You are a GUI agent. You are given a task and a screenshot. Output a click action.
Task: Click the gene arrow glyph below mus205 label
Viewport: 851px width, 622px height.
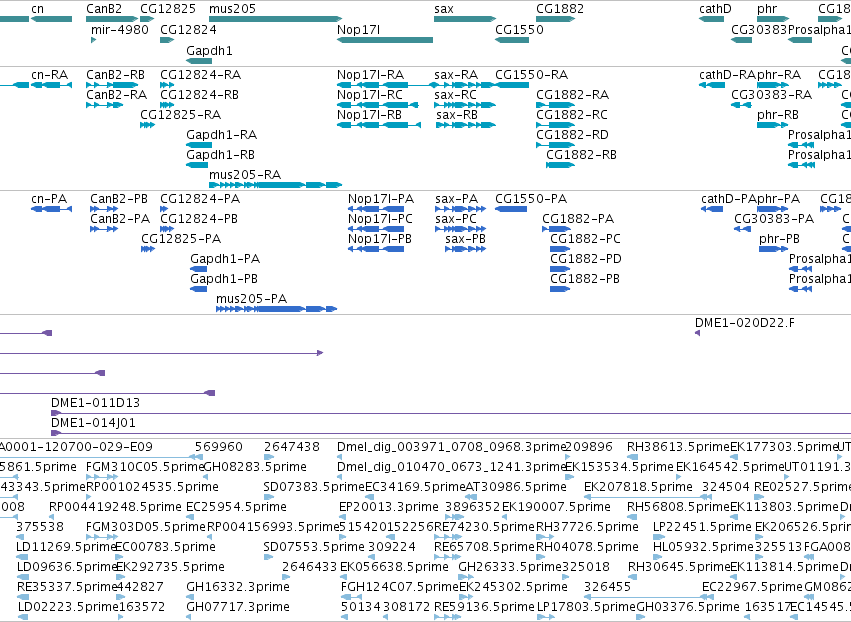275,19
